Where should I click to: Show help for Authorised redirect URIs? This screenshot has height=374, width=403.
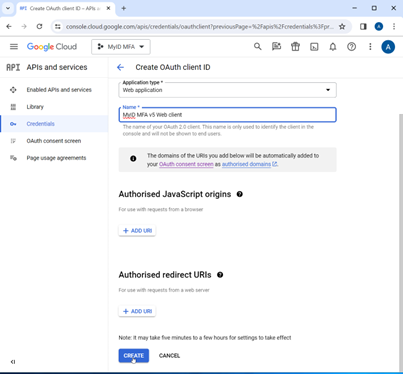coord(220,275)
